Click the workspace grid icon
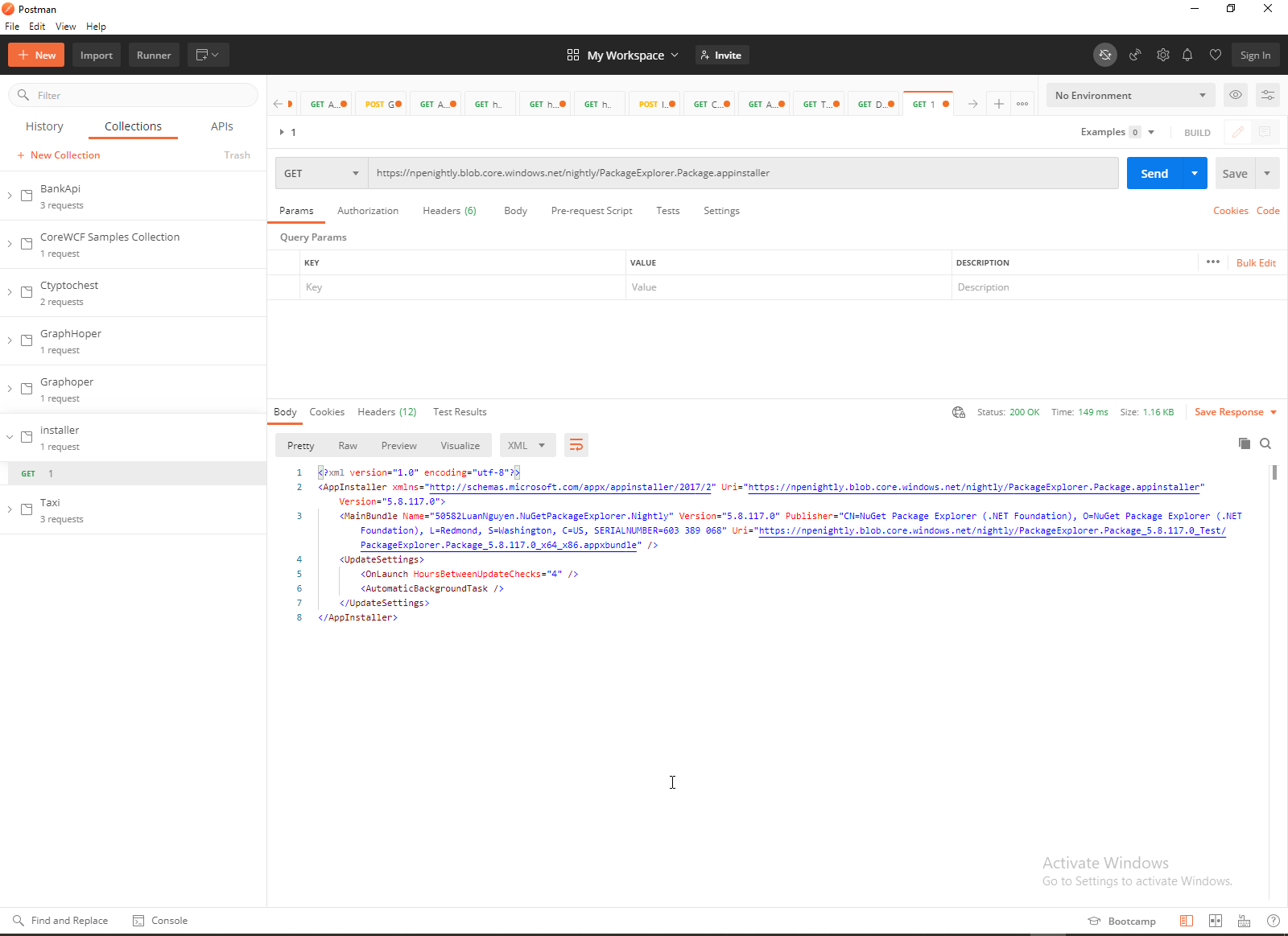This screenshot has height=936, width=1288. pos(573,55)
